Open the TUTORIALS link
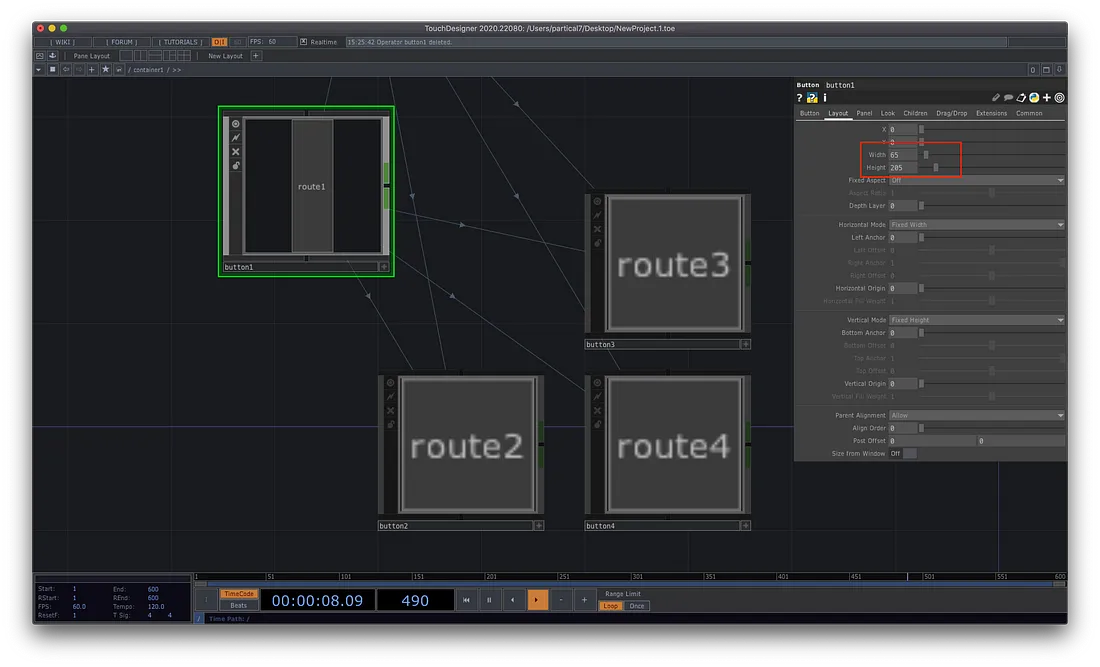1100x667 pixels. pos(181,42)
